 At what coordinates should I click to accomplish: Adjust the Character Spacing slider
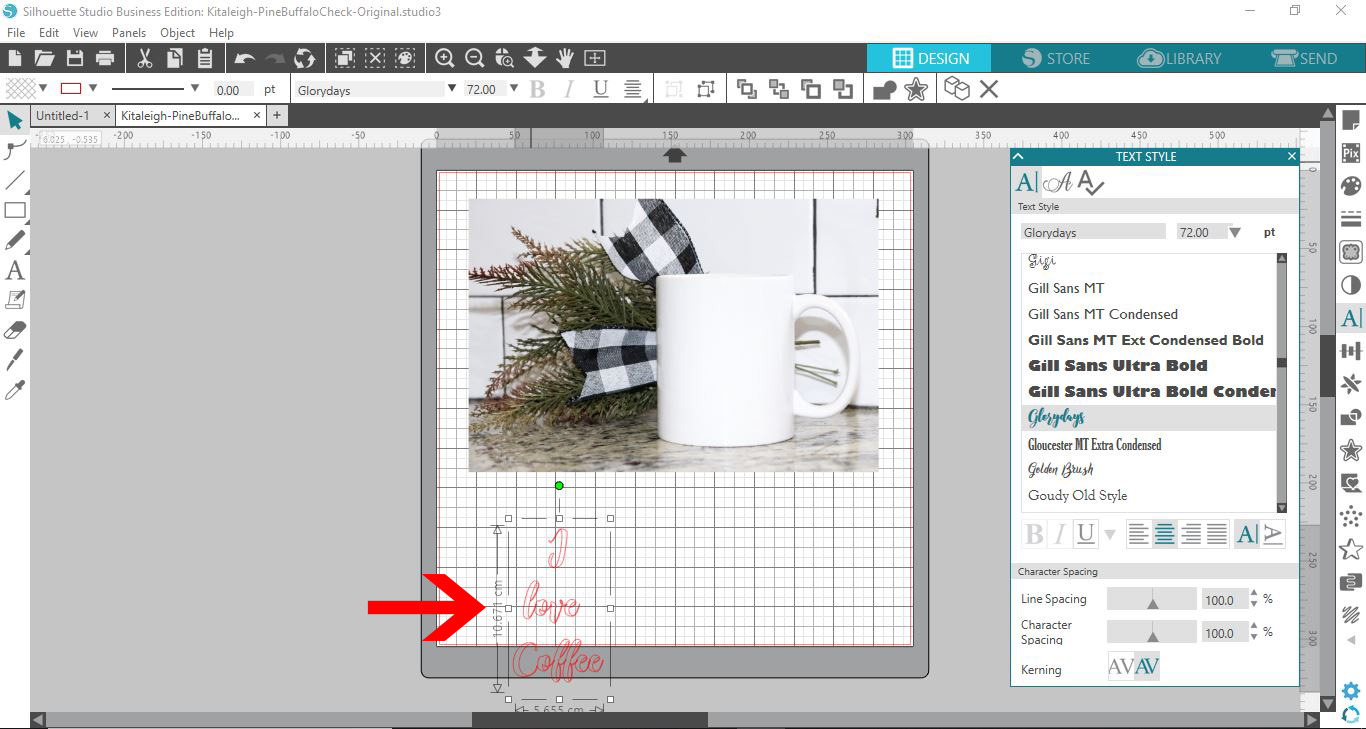(x=1152, y=632)
